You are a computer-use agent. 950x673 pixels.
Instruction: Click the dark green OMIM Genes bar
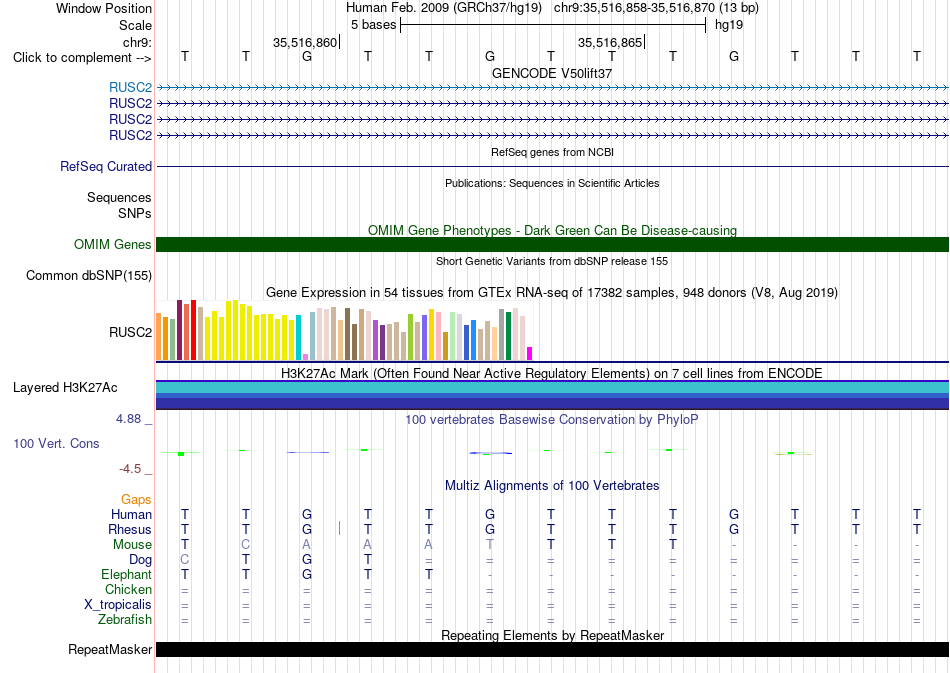click(552, 244)
